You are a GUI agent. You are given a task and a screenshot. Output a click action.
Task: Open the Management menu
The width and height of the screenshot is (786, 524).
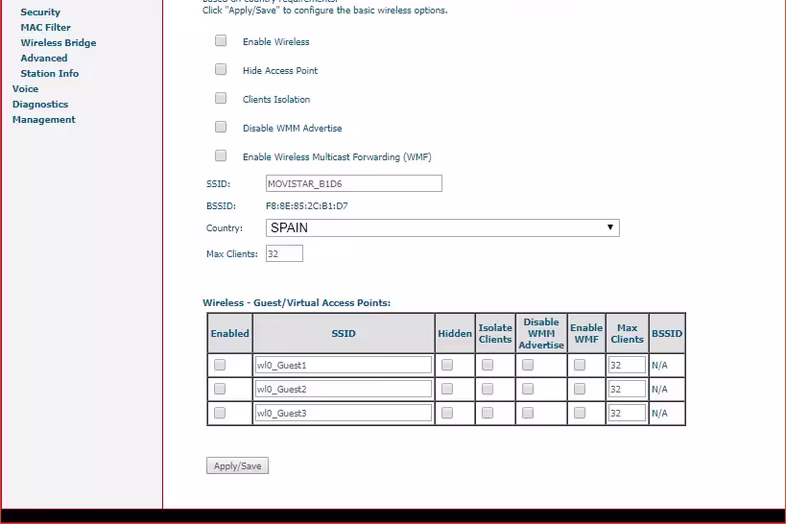click(x=44, y=120)
